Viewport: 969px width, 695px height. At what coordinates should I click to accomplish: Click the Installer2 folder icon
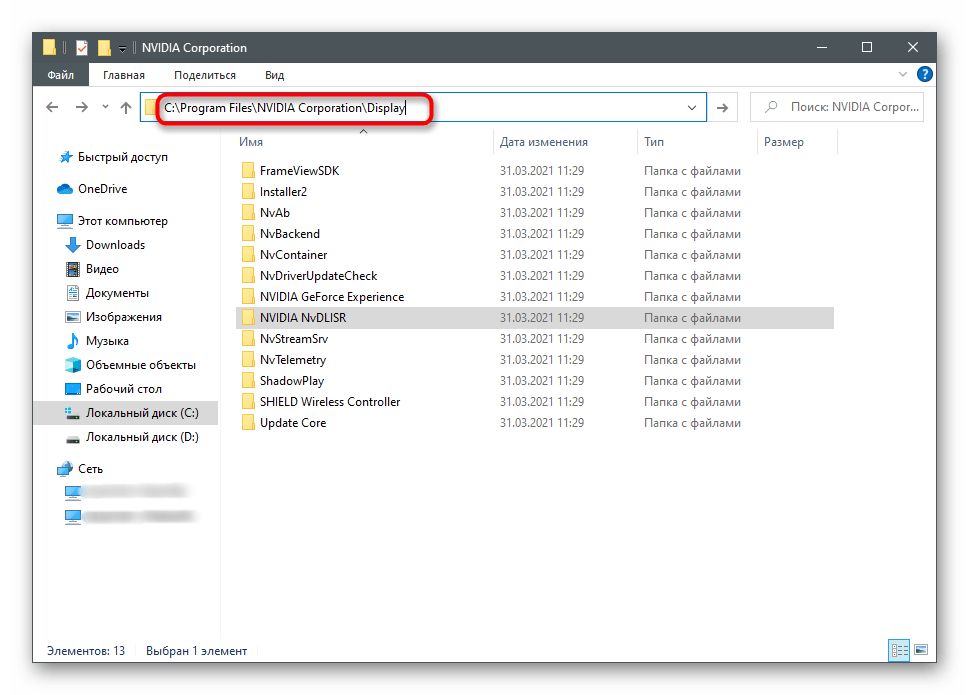pyautogui.click(x=248, y=192)
